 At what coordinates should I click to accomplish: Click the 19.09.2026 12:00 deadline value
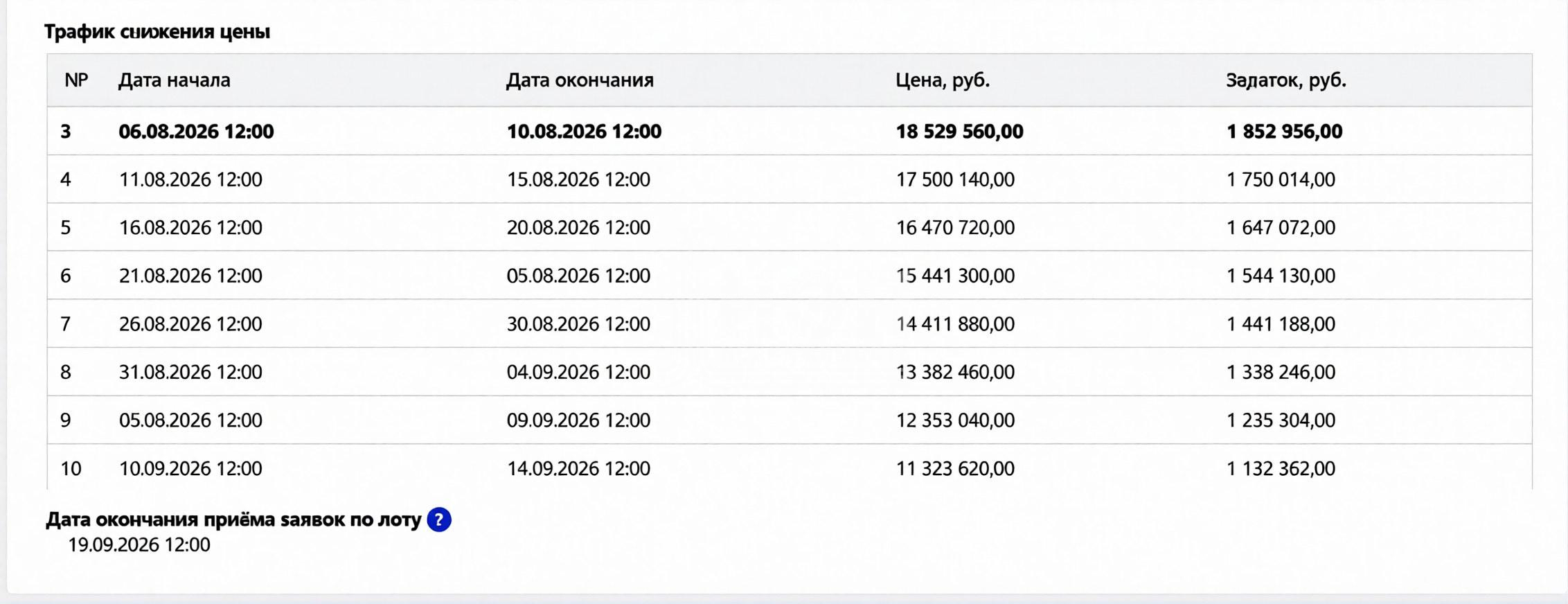click(139, 545)
